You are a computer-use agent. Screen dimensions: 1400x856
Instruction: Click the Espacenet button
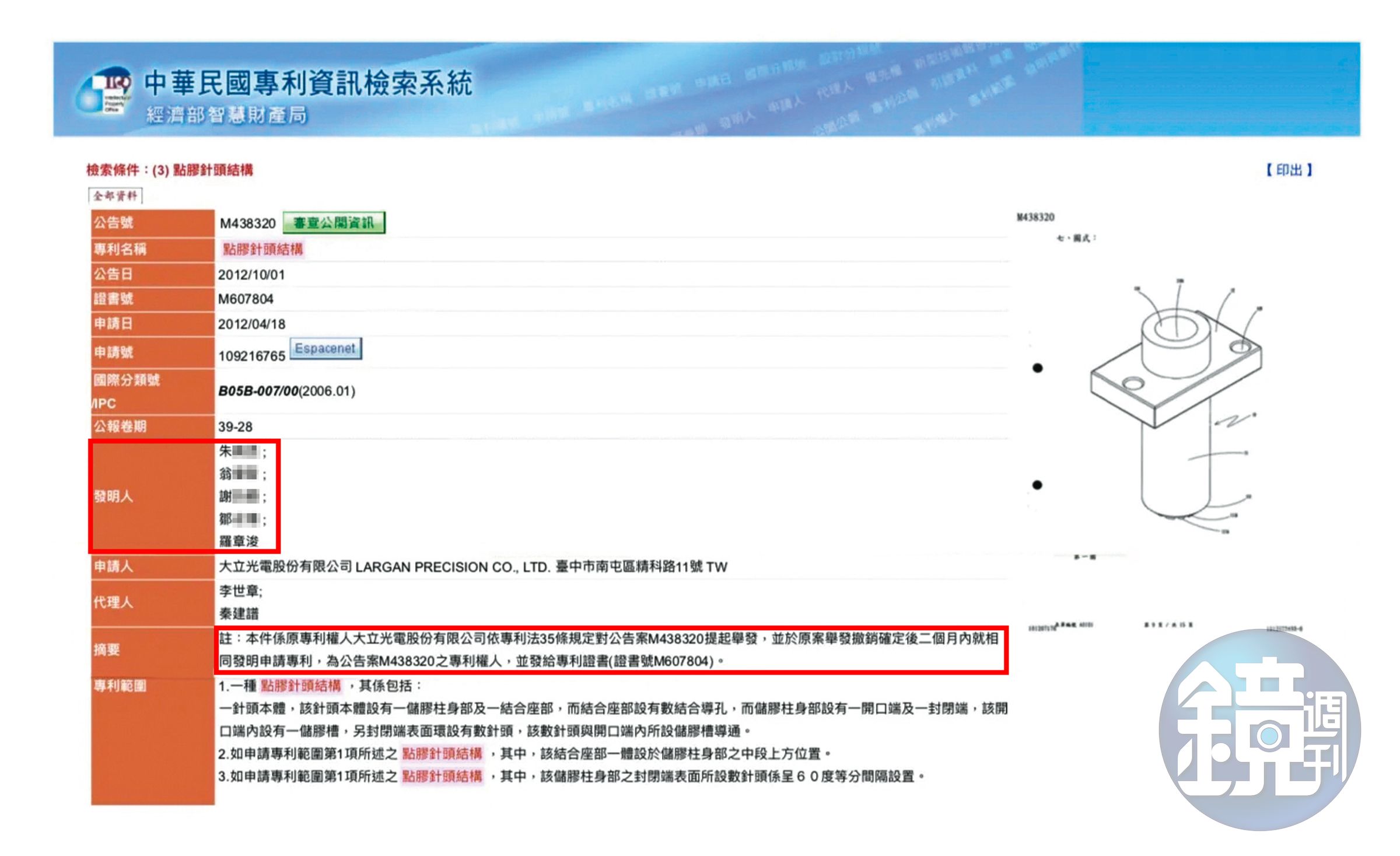[x=325, y=348]
